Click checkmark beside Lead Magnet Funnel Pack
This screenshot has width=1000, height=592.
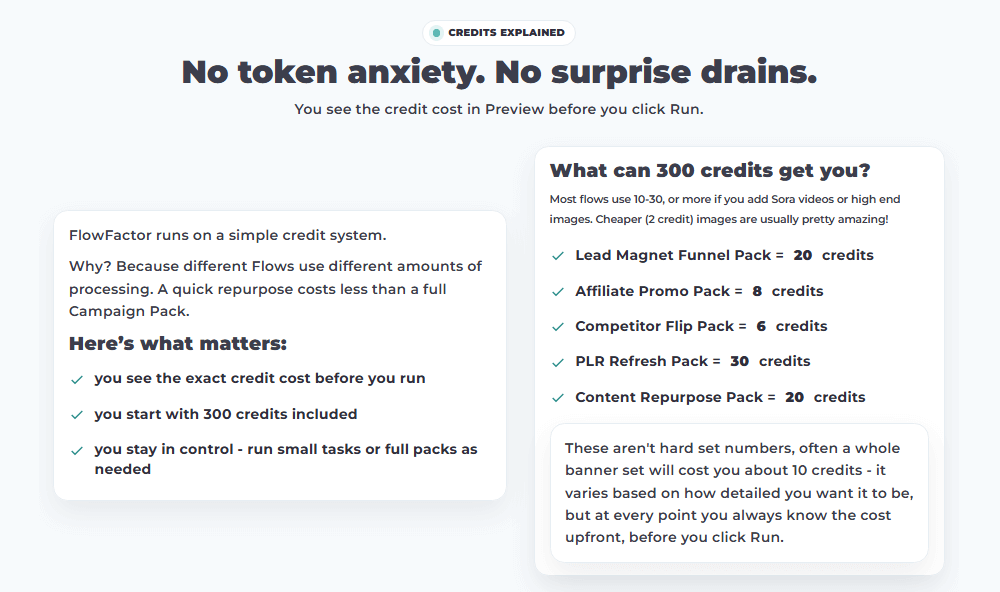558,256
